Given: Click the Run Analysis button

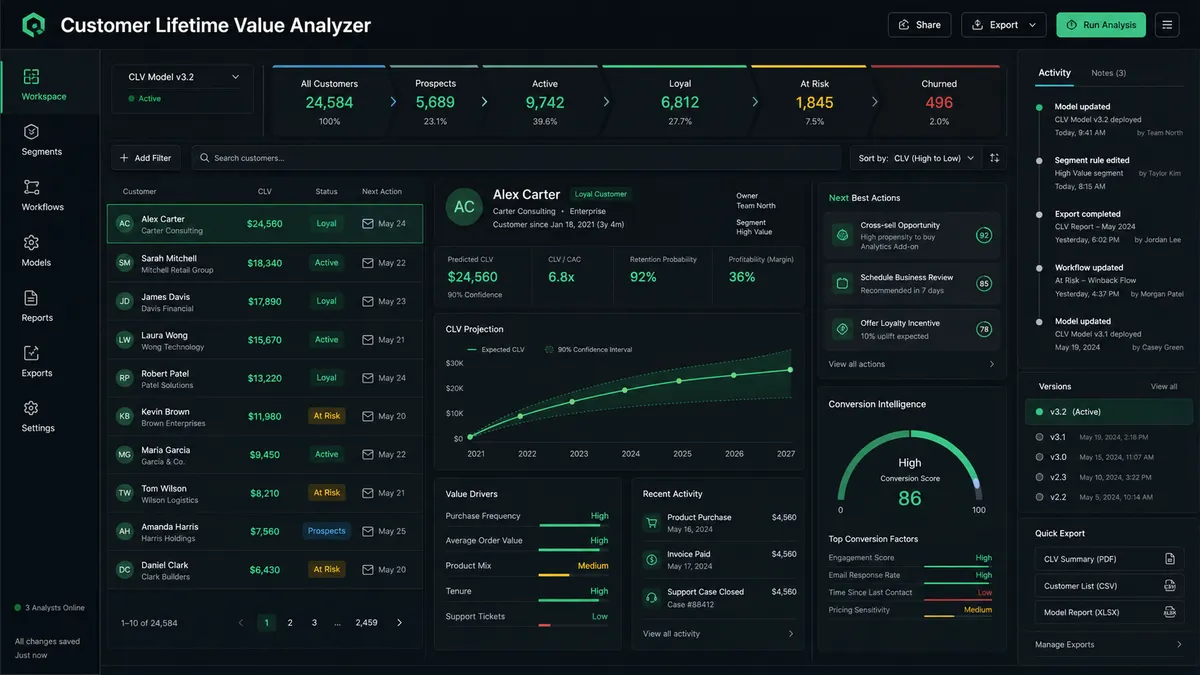Looking at the screenshot, I should click(x=1100, y=25).
